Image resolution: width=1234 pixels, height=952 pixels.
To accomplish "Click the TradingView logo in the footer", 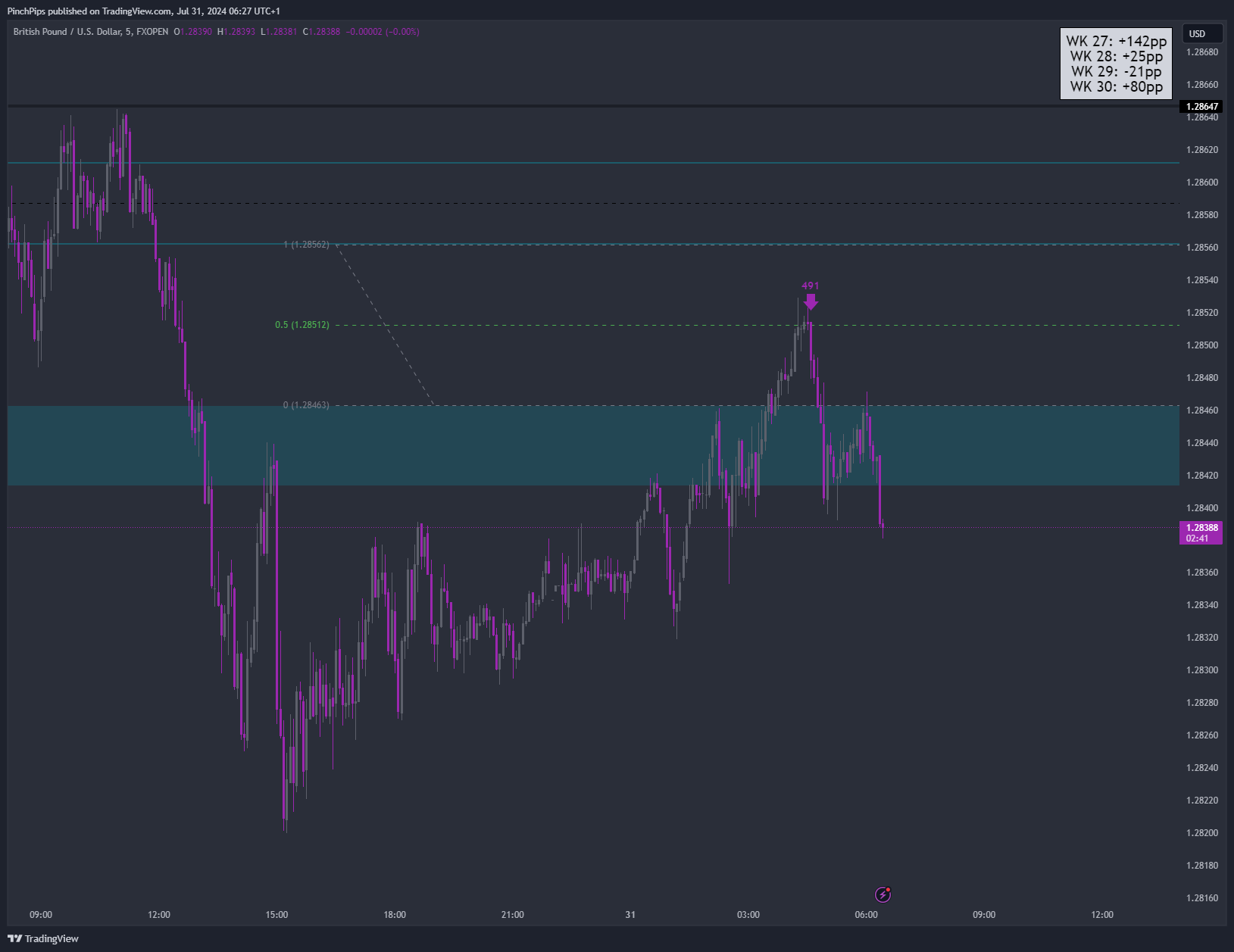I will click(x=43, y=938).
